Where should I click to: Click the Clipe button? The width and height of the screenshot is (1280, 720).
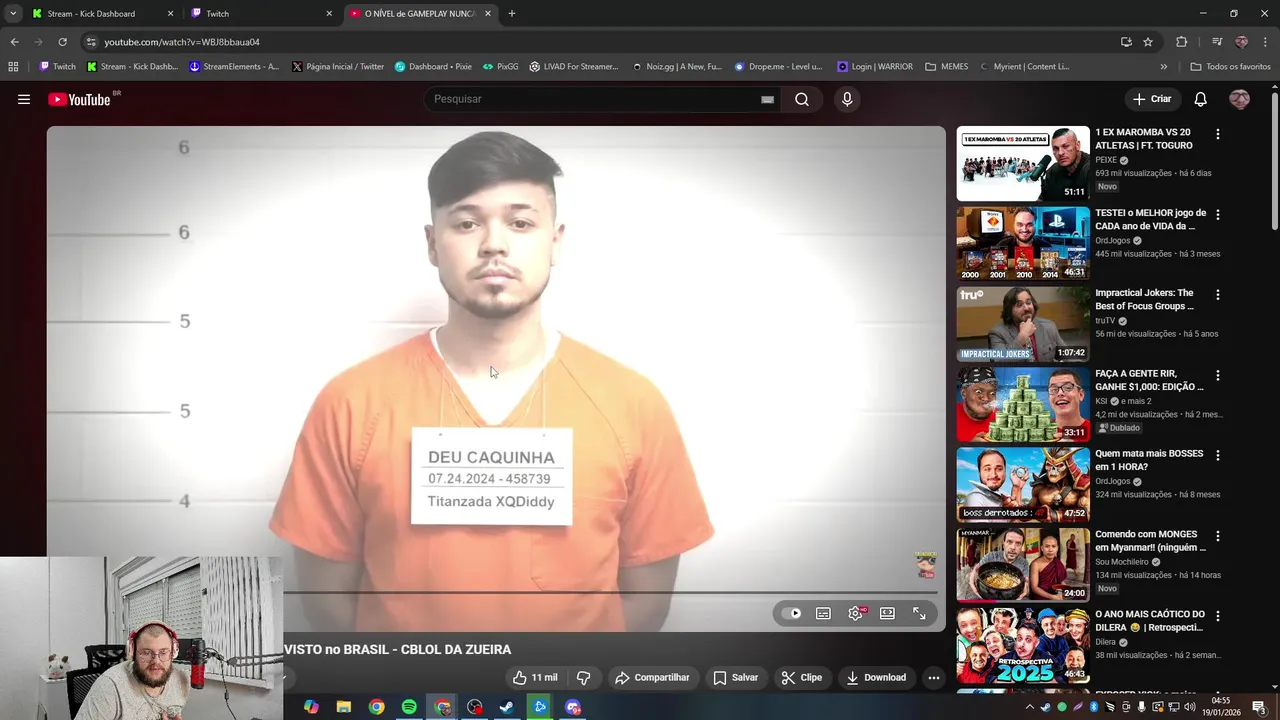point(802,677)
